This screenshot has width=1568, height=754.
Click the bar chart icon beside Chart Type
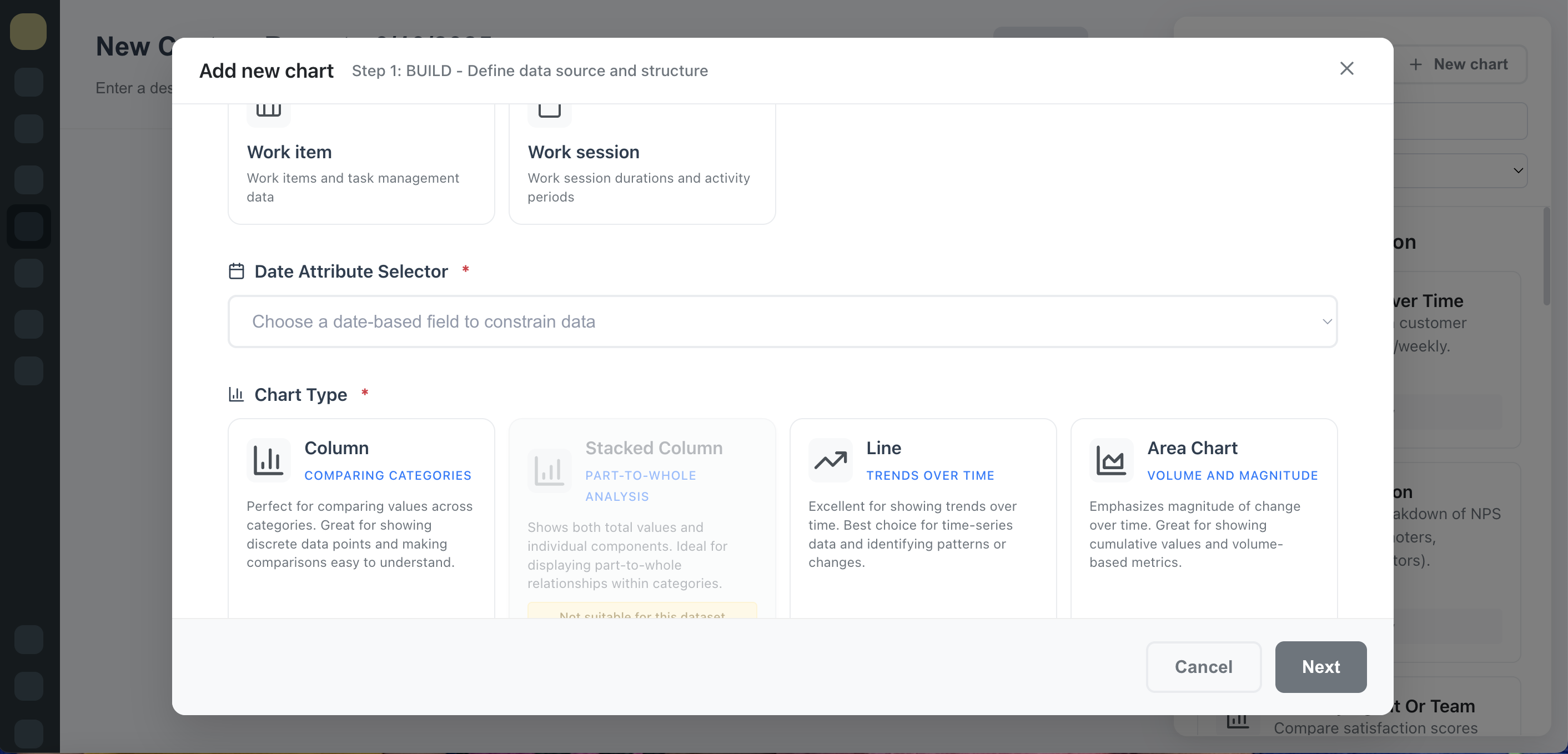[x=236, y=394]
